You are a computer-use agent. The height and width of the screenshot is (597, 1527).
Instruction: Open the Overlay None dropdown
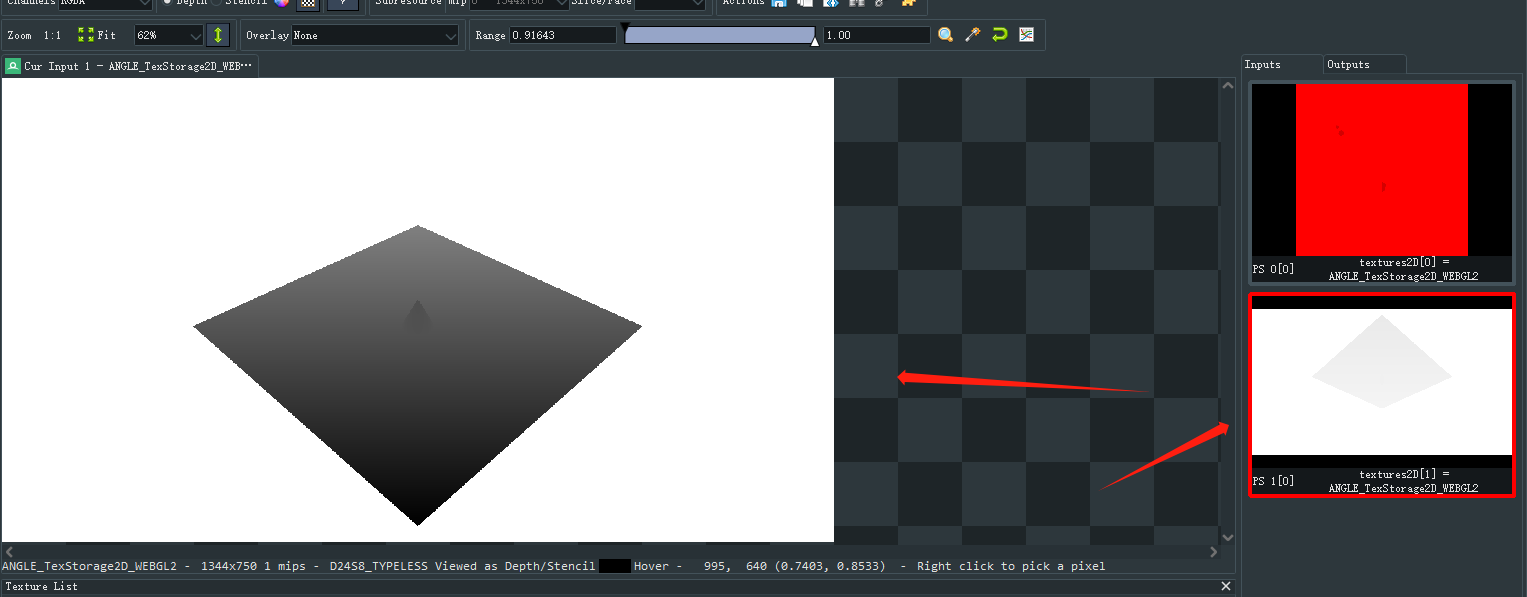coord(375,35)
